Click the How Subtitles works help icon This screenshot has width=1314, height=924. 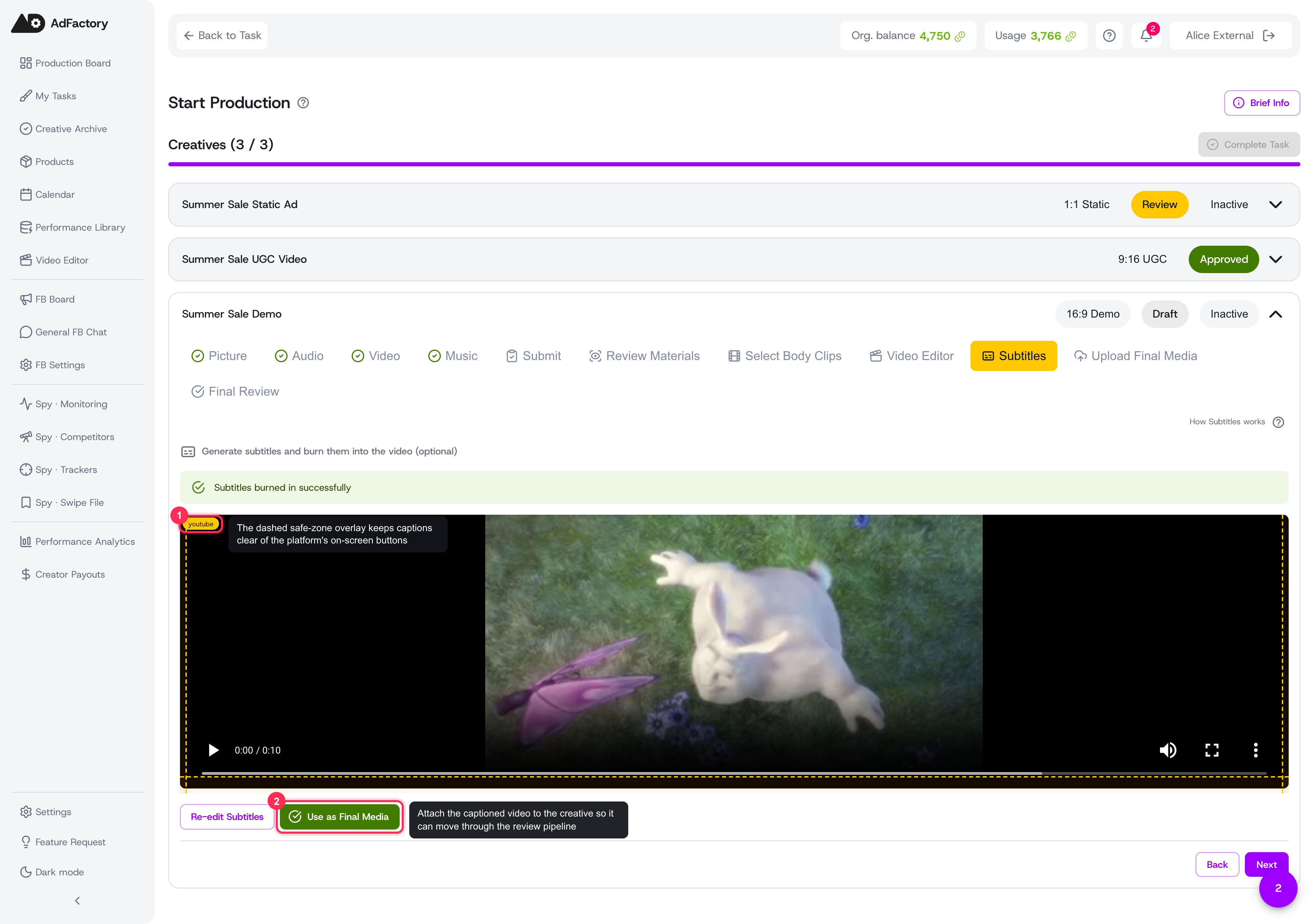tap(1278, 422)
